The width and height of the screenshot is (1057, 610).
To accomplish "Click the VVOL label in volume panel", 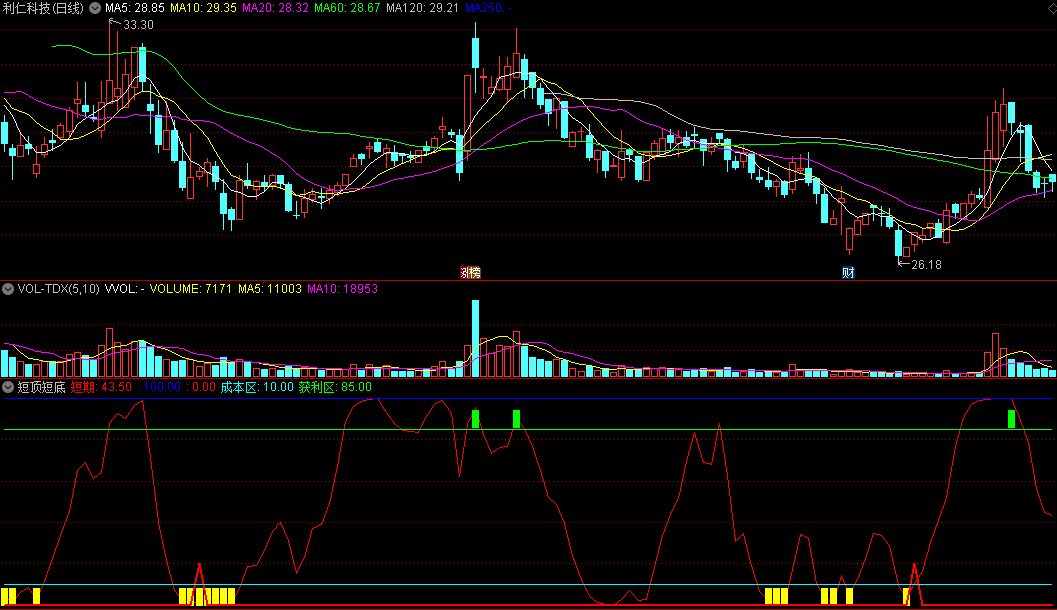I will pos(125,289).
